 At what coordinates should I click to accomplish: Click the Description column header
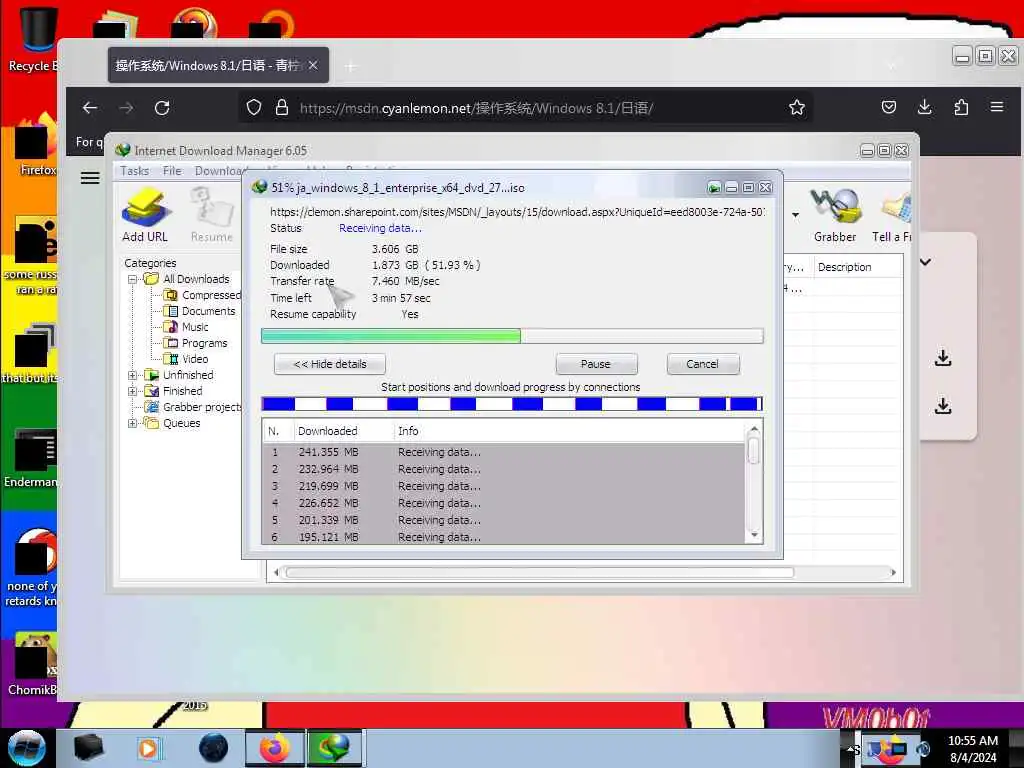[857, 267]
